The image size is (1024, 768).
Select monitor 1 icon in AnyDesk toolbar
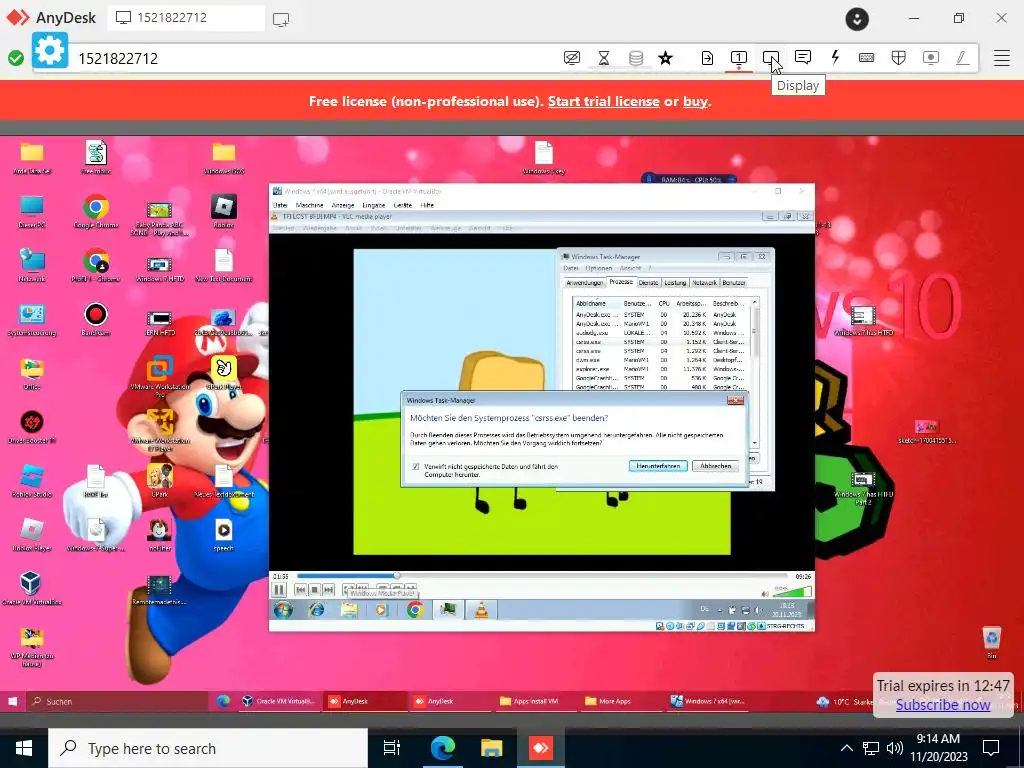(739, 58)
